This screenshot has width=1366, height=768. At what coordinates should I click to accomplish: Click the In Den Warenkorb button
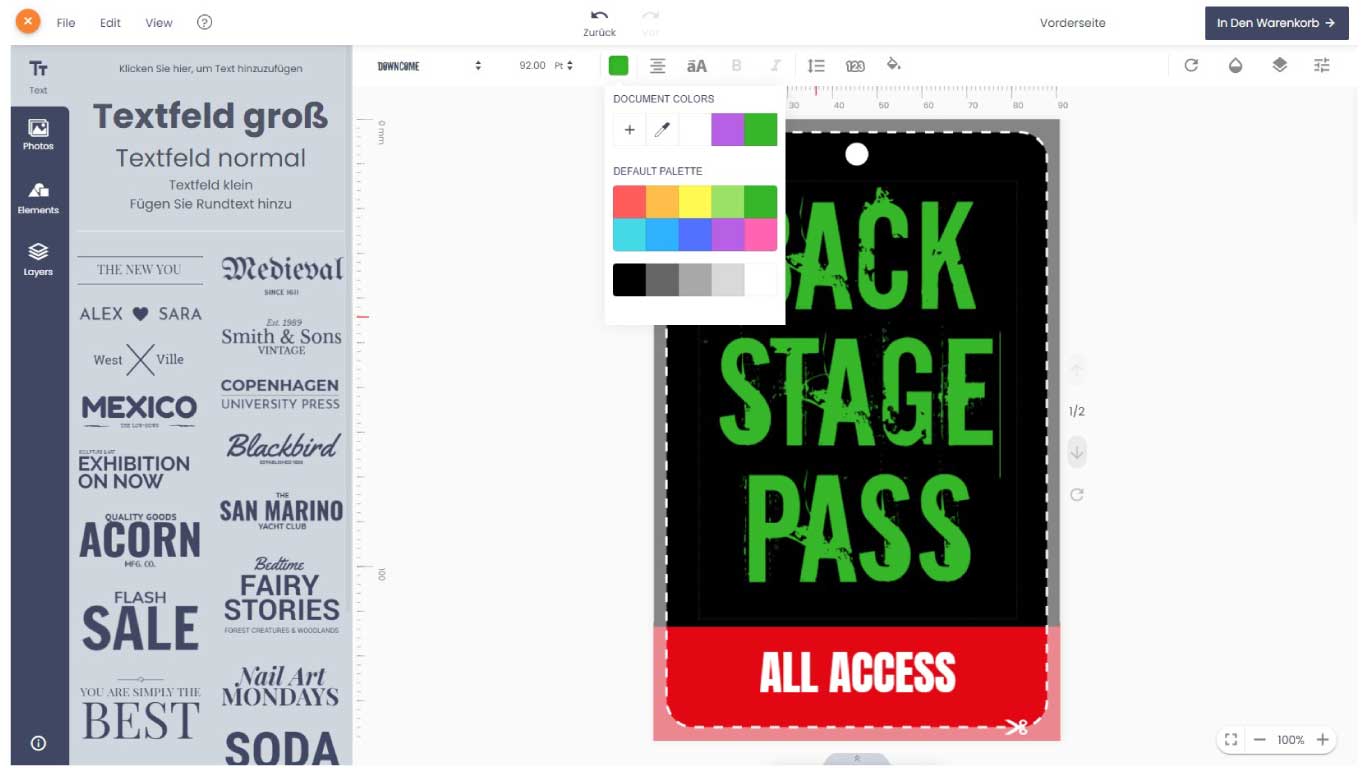coord(1276,22)
